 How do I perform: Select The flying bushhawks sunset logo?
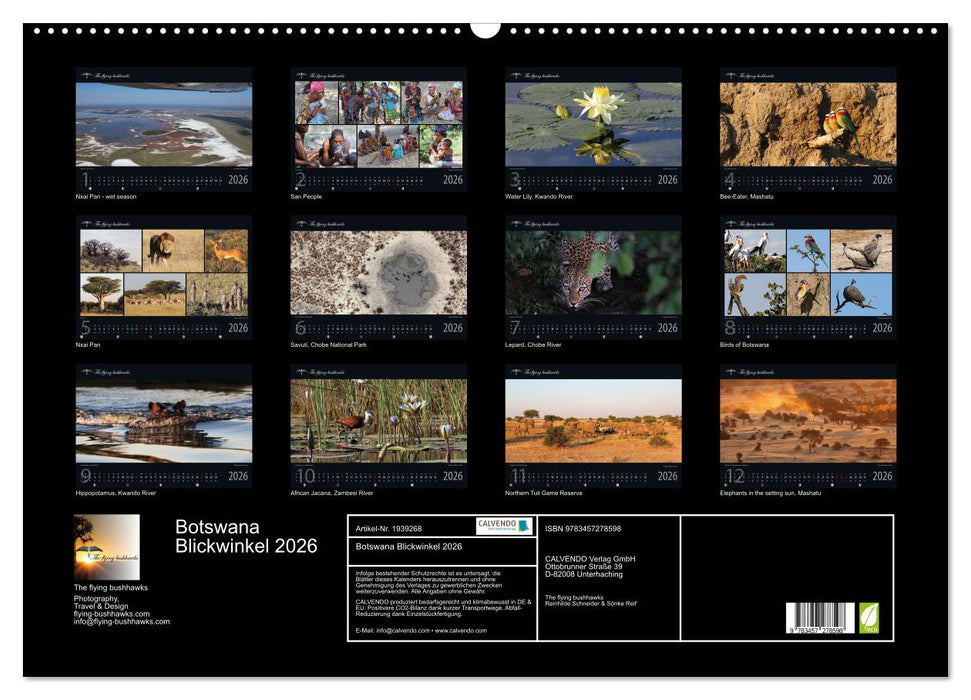tap(107, 545)
